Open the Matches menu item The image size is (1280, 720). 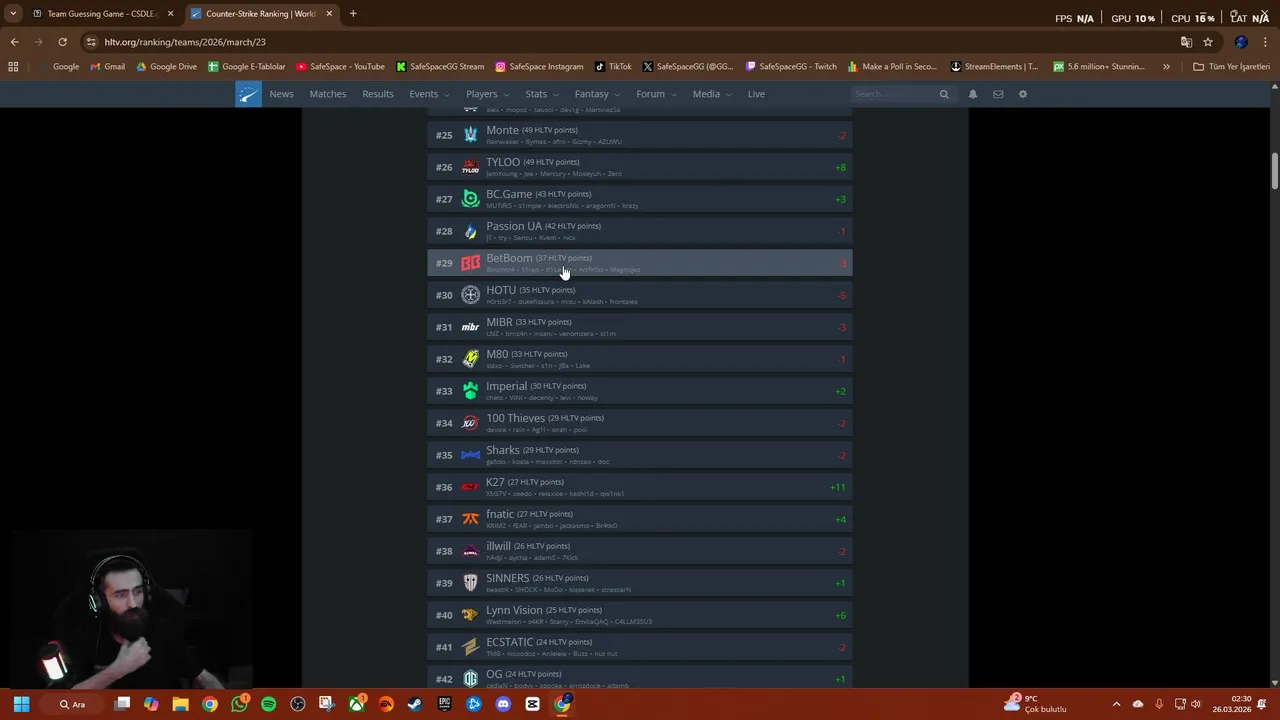tap(328, 94)
